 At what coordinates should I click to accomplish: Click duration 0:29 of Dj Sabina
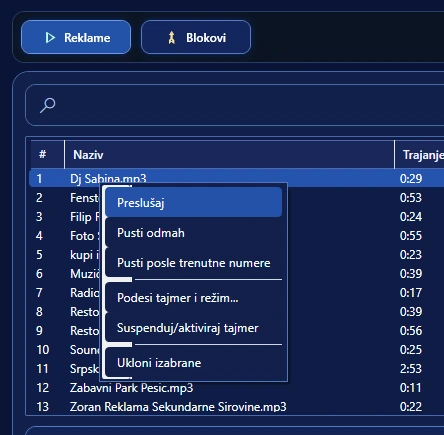411,179
